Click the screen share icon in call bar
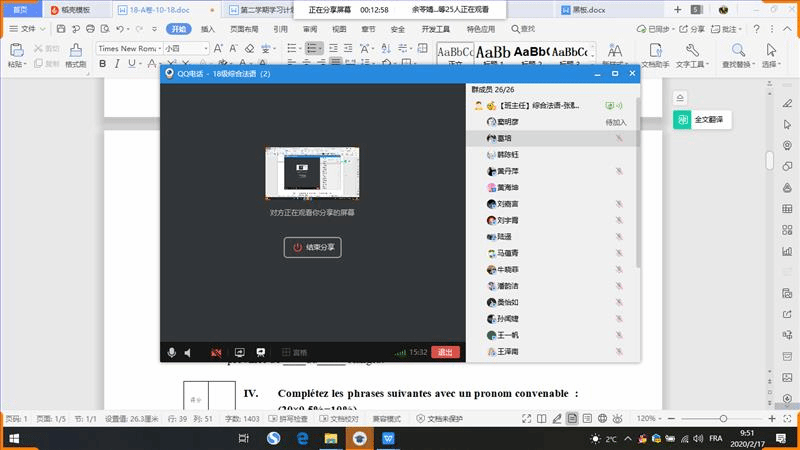The height and width of the screenshot is (450, 800). point(239,352)
